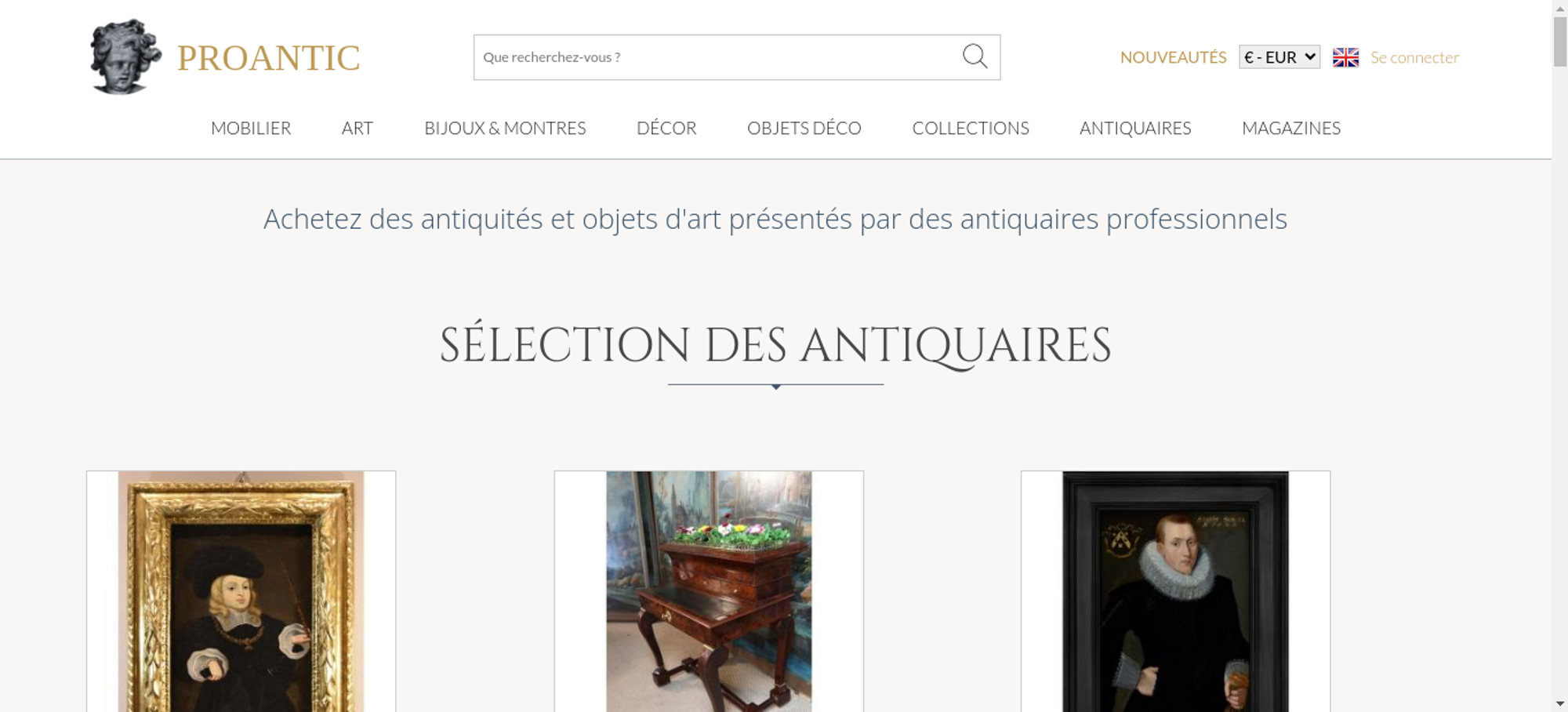Screen dimensions: 1568x712
Task: Click the magnifying glass search icon
Action: [975, 56]
